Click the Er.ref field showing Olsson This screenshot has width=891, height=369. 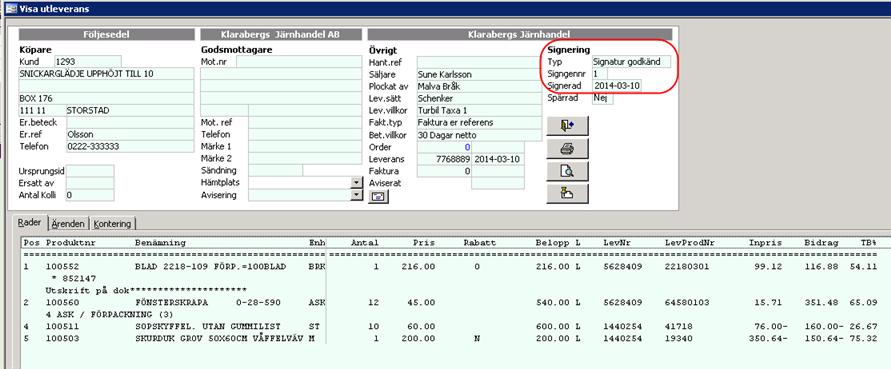[x=130, y=135]
